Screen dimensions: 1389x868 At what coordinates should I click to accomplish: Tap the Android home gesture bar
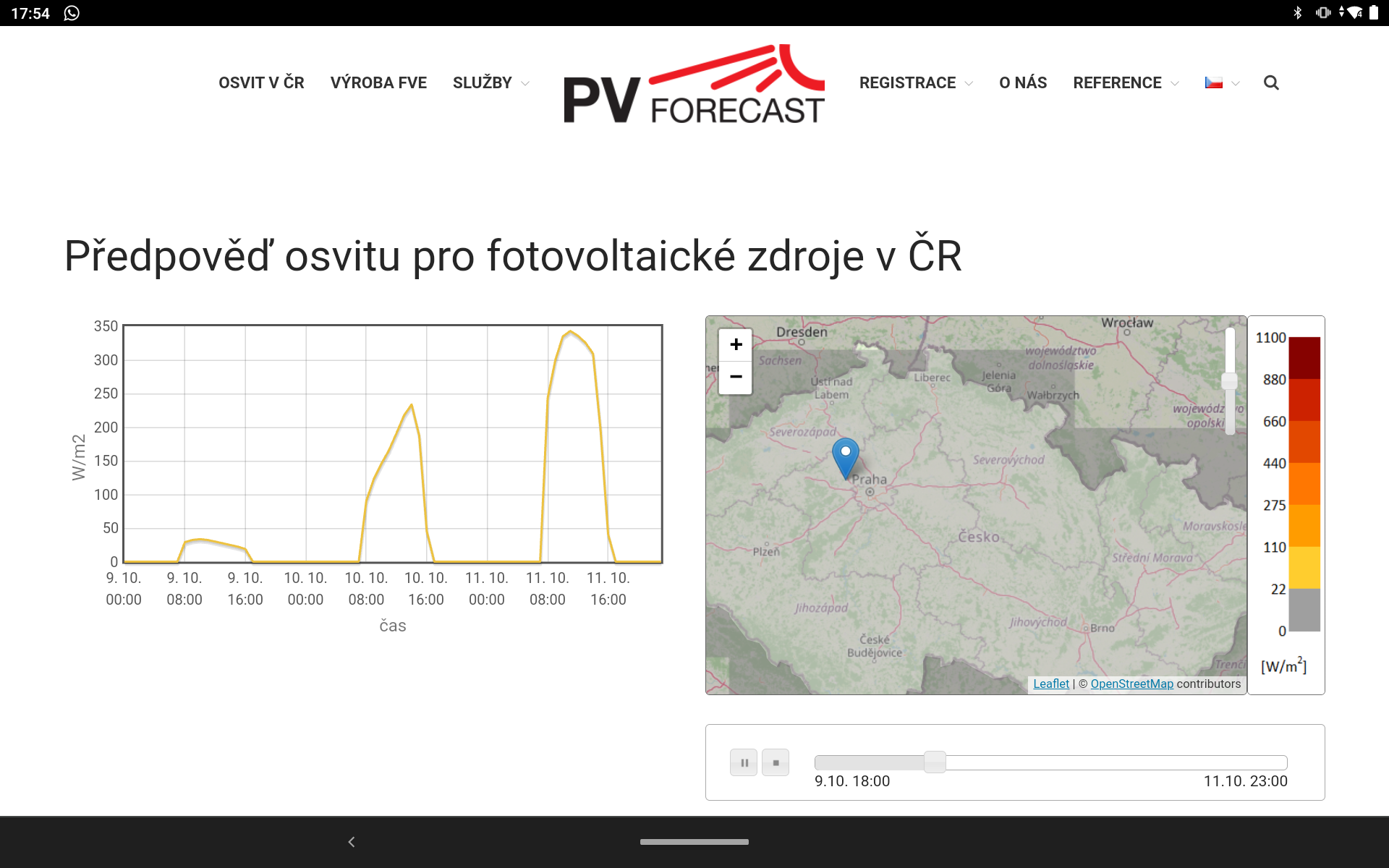point(694,841)
